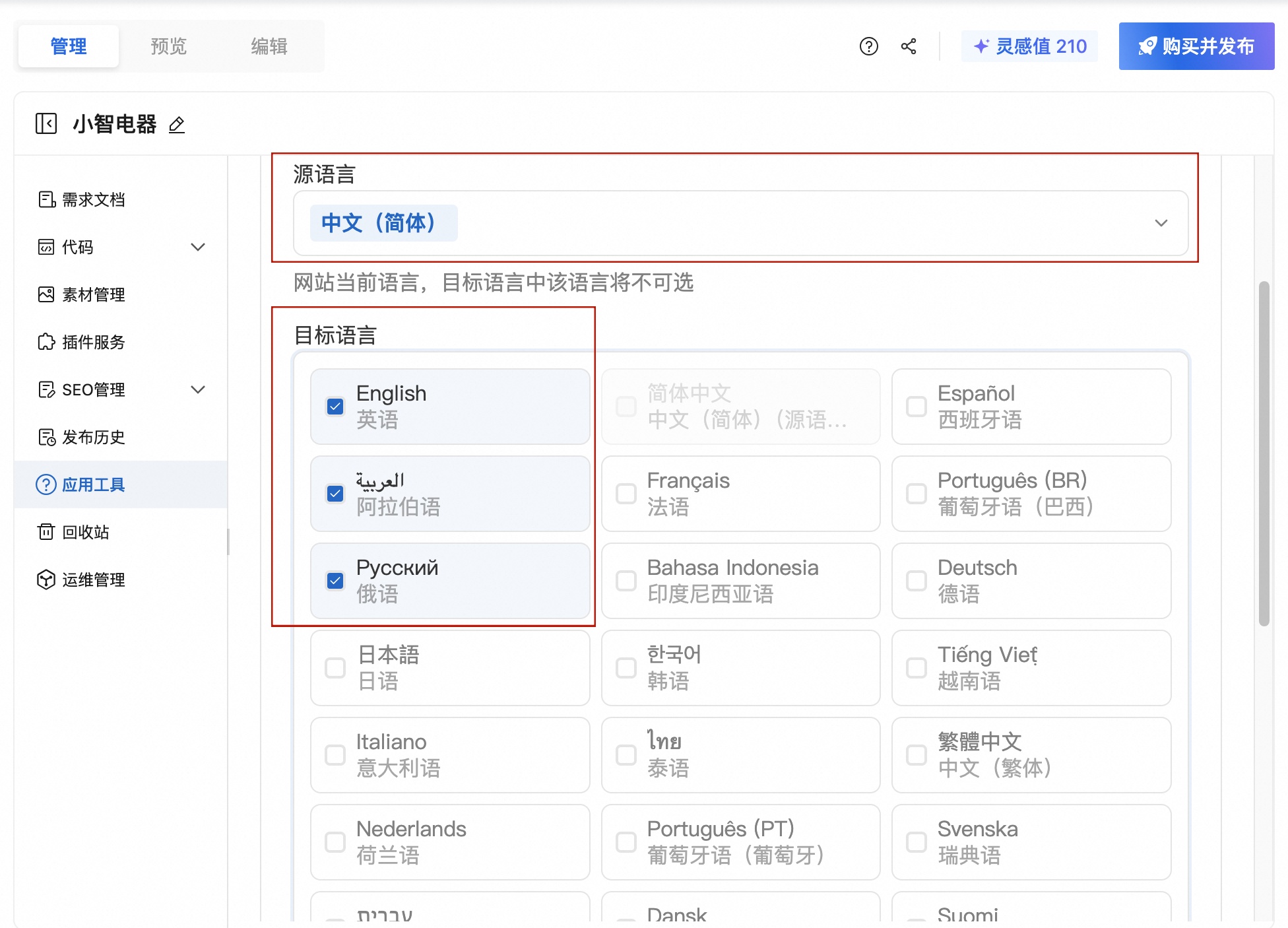Image resolution: width=1288 pixels, height=928 pixels.
Task: Open 插件服务 in sidebar
Action: pyautogui.click(x=121, y=342)
